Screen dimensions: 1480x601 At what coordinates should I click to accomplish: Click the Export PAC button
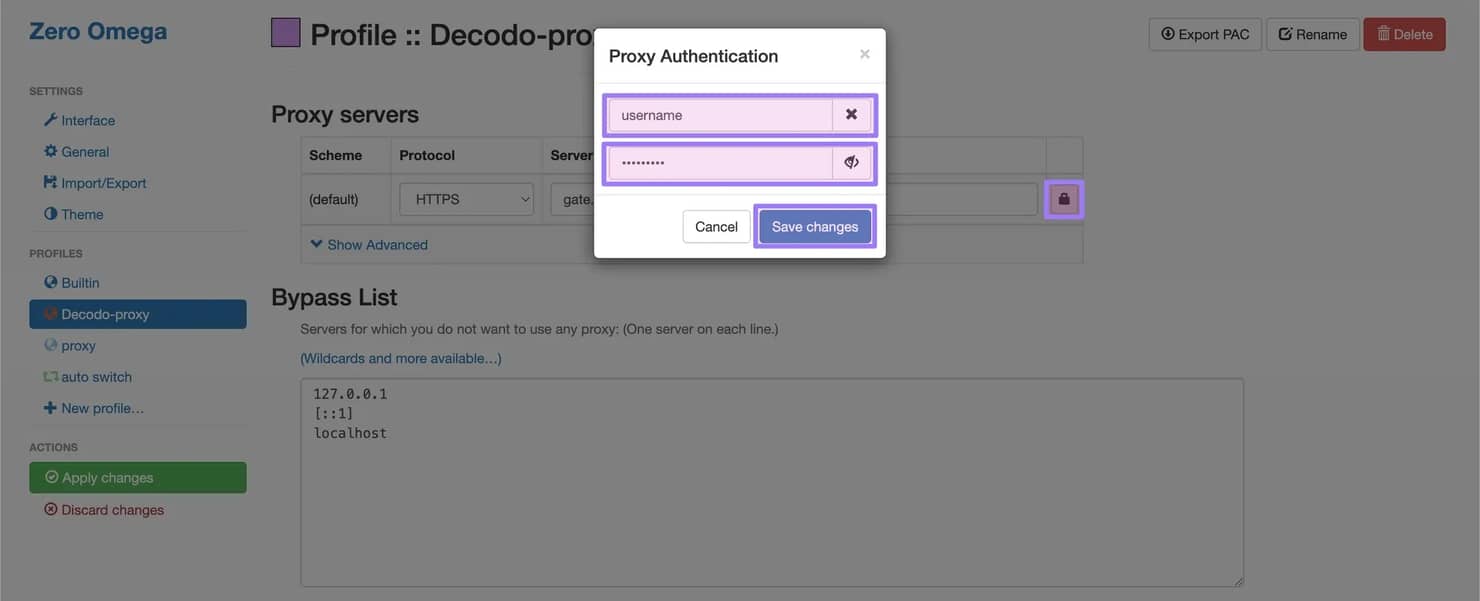(x=1205, y=34)
